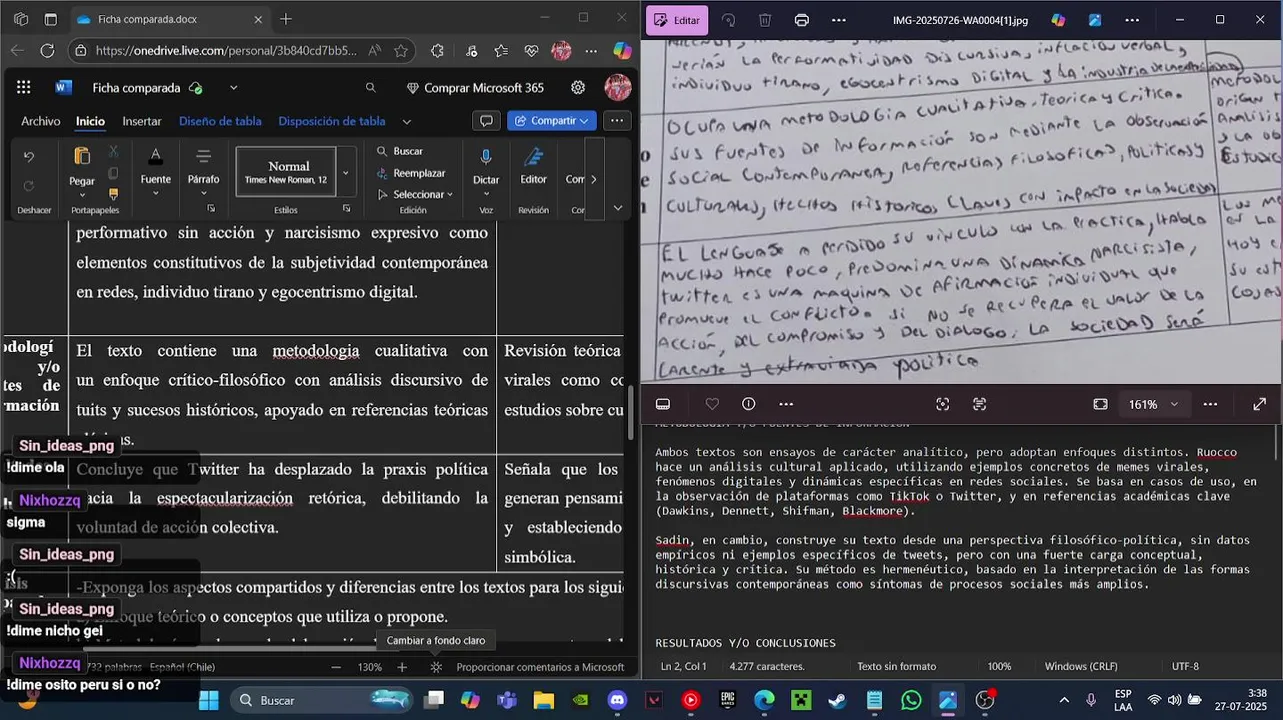This screenshot has width=1283, height=720.
Task: Open Copilot in the Photos title bar
Action: click(1058, 20)
